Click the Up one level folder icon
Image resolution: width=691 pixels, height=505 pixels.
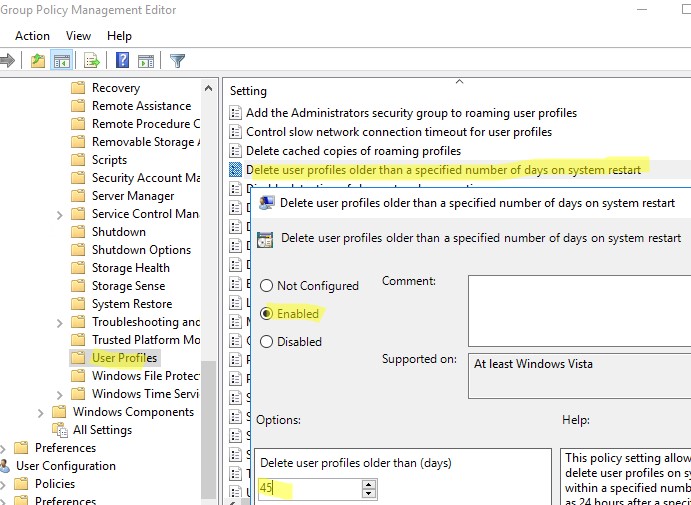click(38, 61)
